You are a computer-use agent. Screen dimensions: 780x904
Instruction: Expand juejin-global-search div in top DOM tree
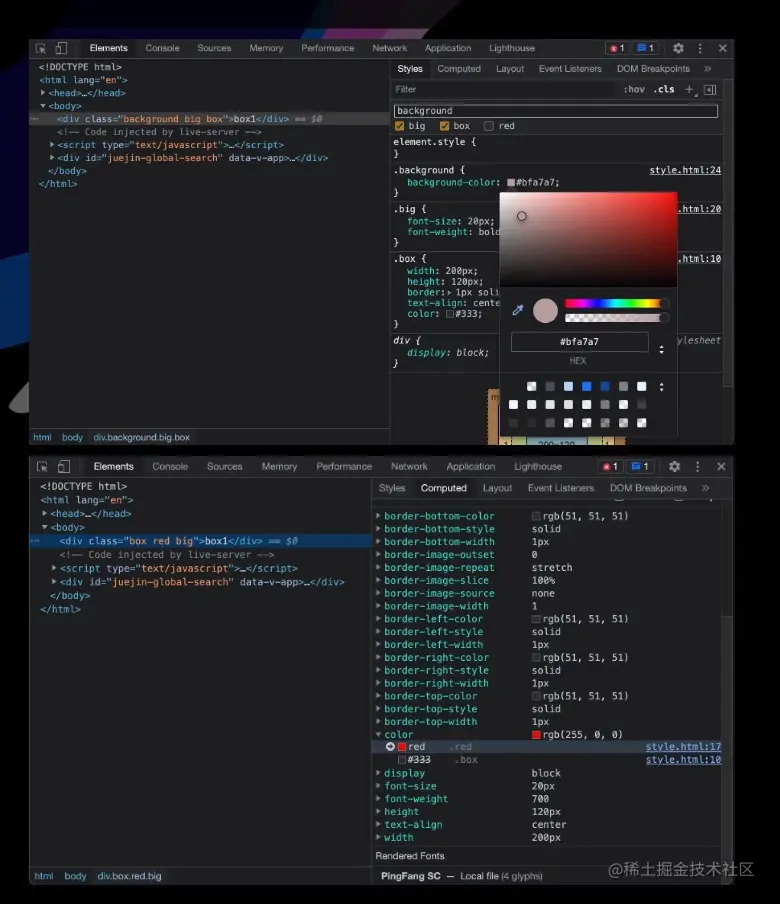click(52, 157)
